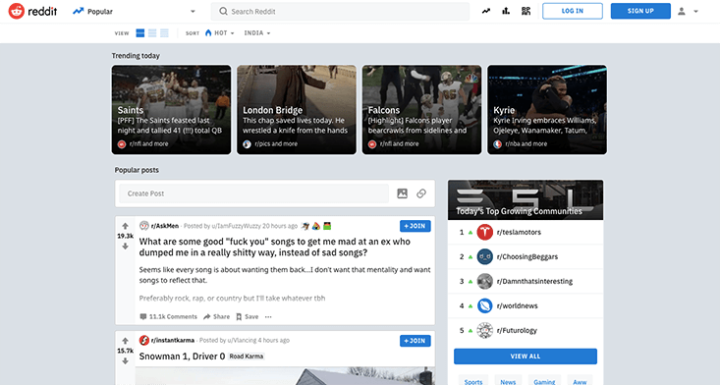
Task: Select the Aww category tab
Action: [x=579, y=381]
